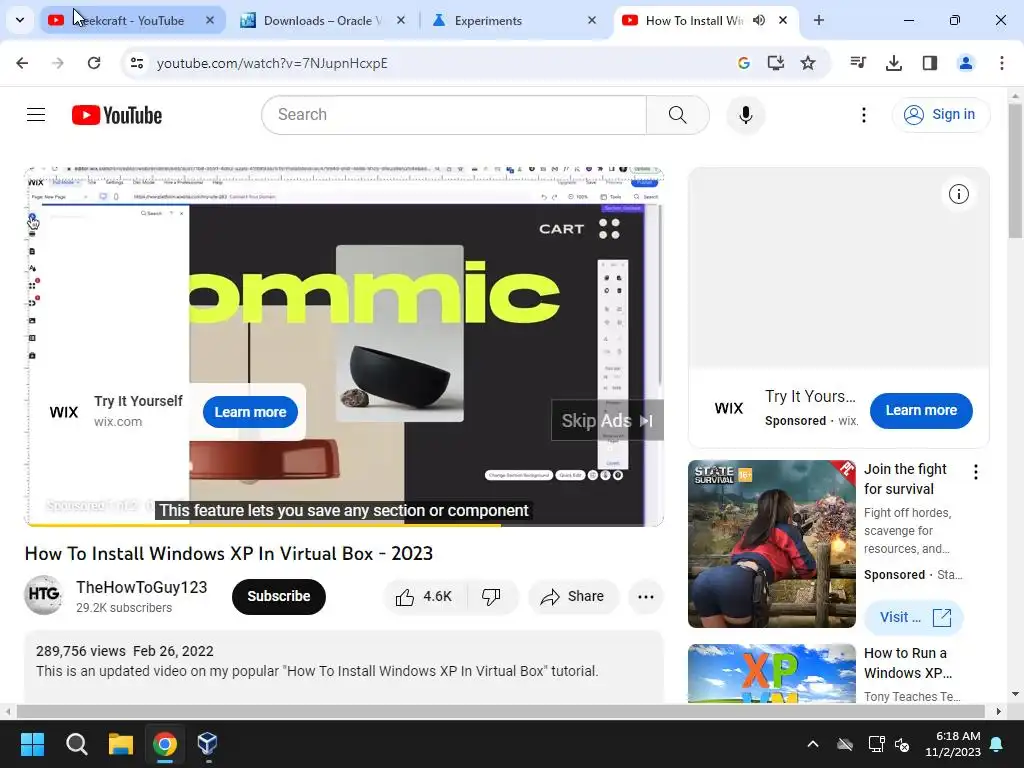Open the tab search dropdown arrow
This screenshot has height=768, width=1024.
(20, 20)
